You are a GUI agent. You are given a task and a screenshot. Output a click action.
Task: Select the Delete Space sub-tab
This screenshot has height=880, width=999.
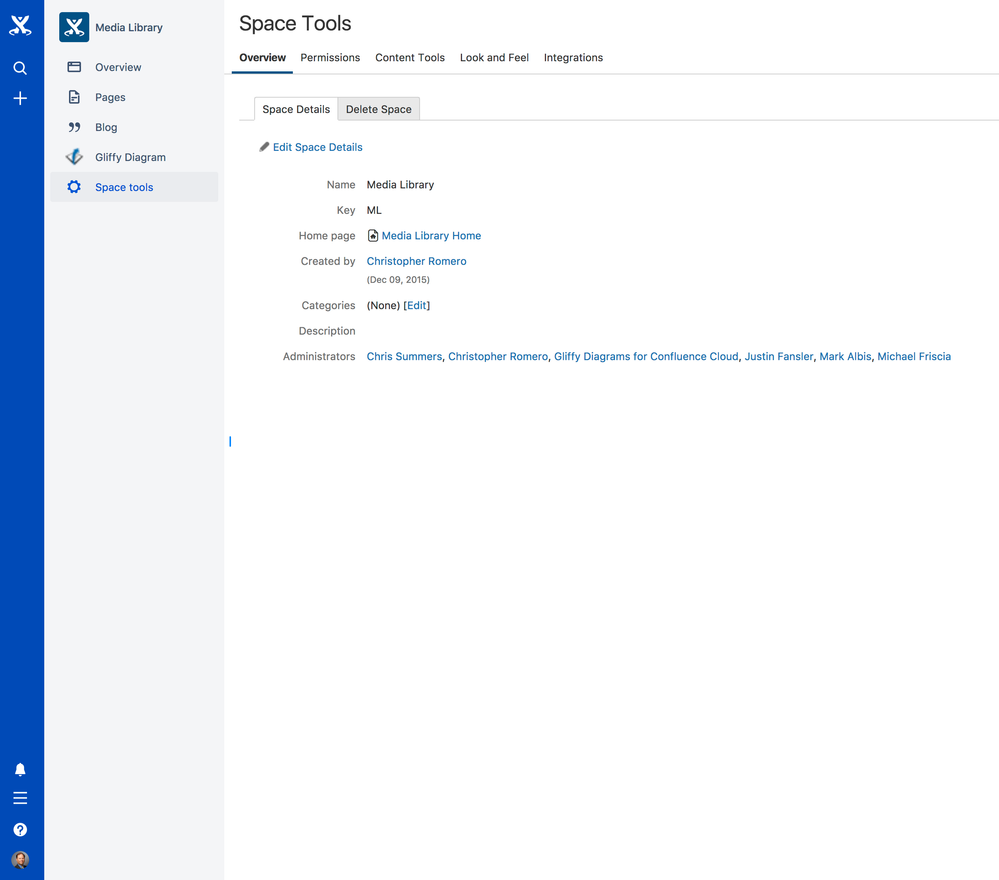pyautogui.click(x=378, y=109)
